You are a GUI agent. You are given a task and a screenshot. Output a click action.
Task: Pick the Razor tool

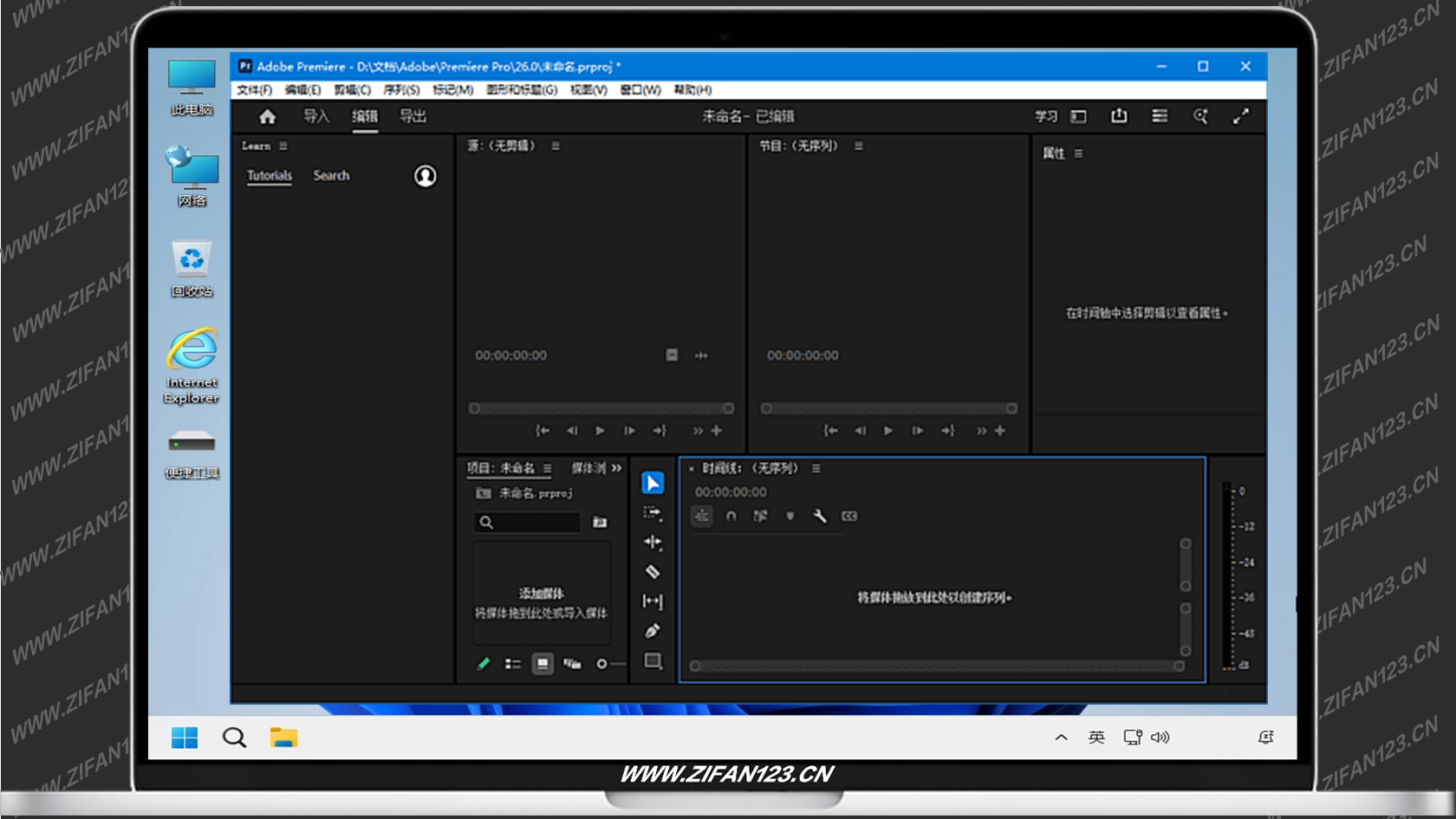653,572
